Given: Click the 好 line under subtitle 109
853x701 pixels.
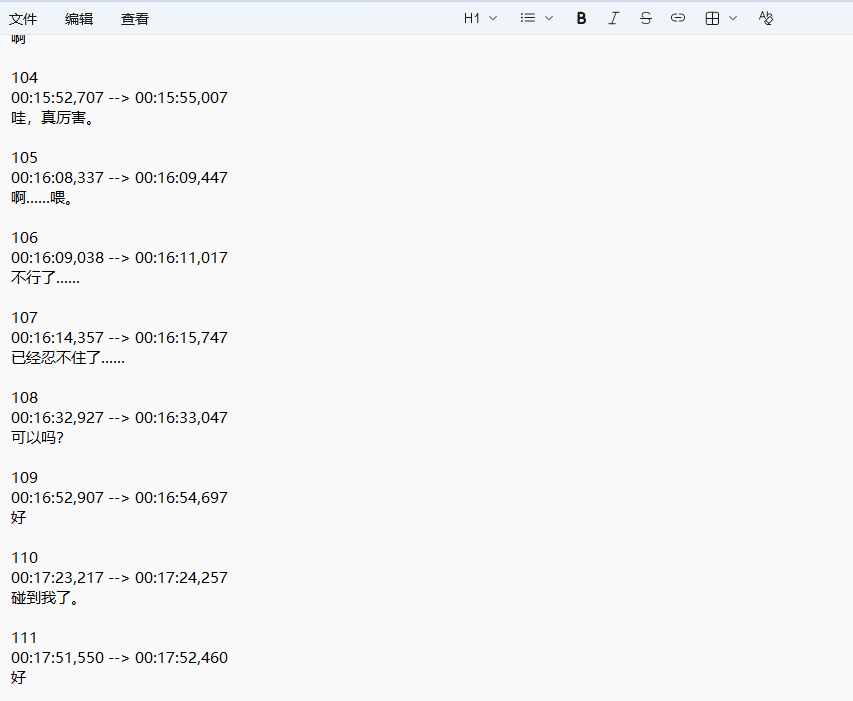Looking at the screenshot, I should (x=18, y=518).
